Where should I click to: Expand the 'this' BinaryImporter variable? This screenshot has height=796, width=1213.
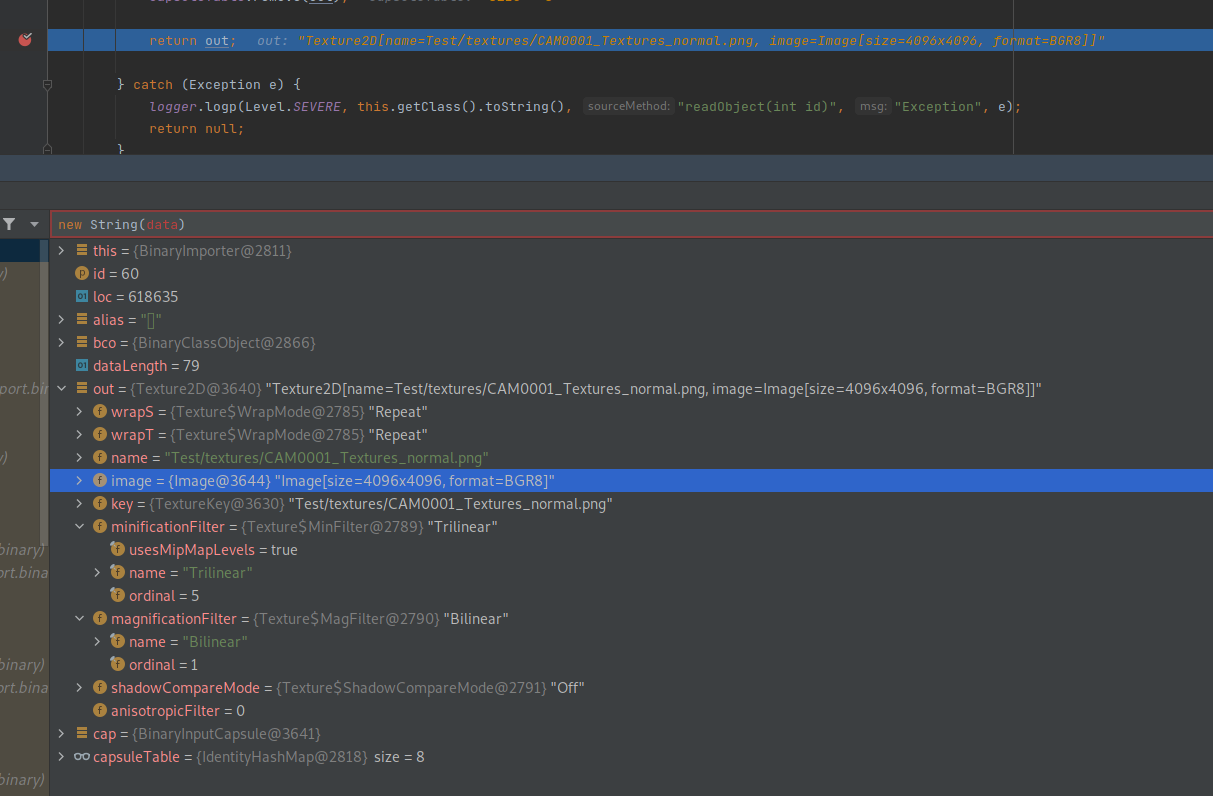62,251
